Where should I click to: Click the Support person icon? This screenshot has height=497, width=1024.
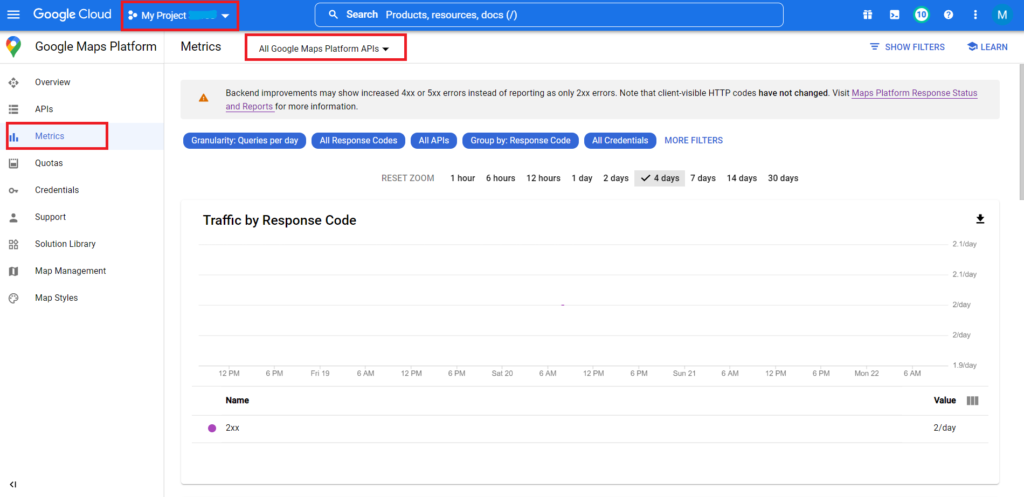click(x=13, y=217)
